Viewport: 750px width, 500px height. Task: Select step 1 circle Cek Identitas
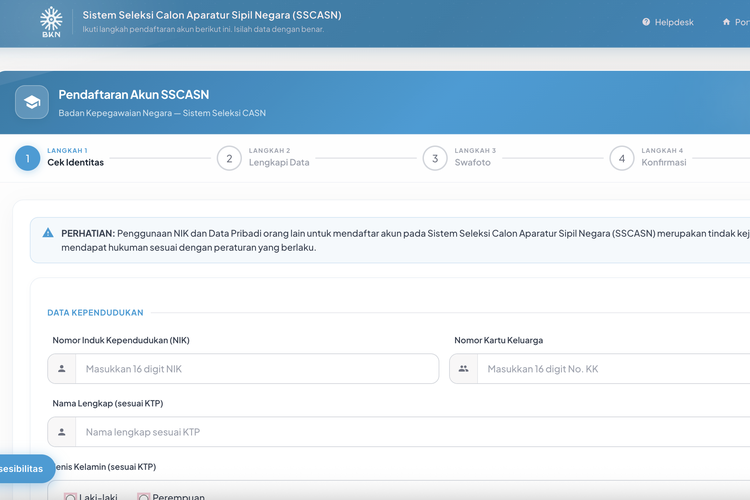(28, 158)
